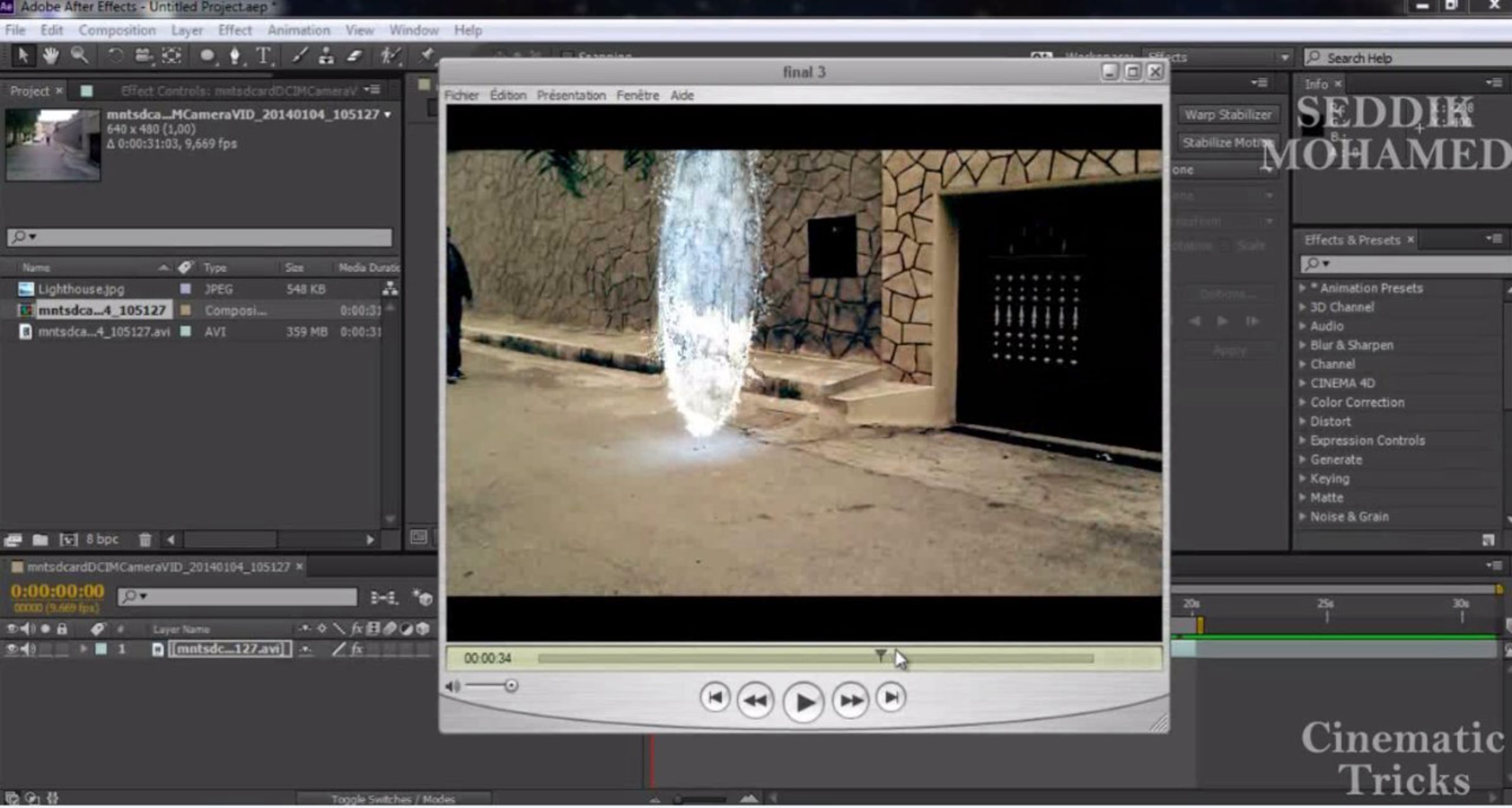Delete selected item with project trash icon
The height and width of the screenshot is (808, 1512).
[145, 540]
